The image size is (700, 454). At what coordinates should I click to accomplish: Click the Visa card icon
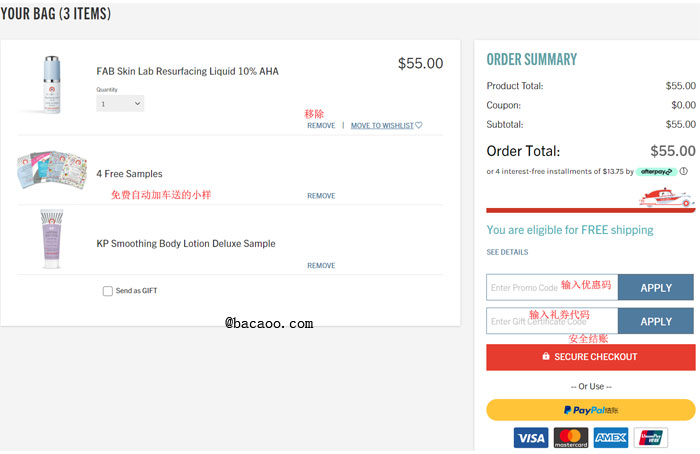(x=531, y=437)
